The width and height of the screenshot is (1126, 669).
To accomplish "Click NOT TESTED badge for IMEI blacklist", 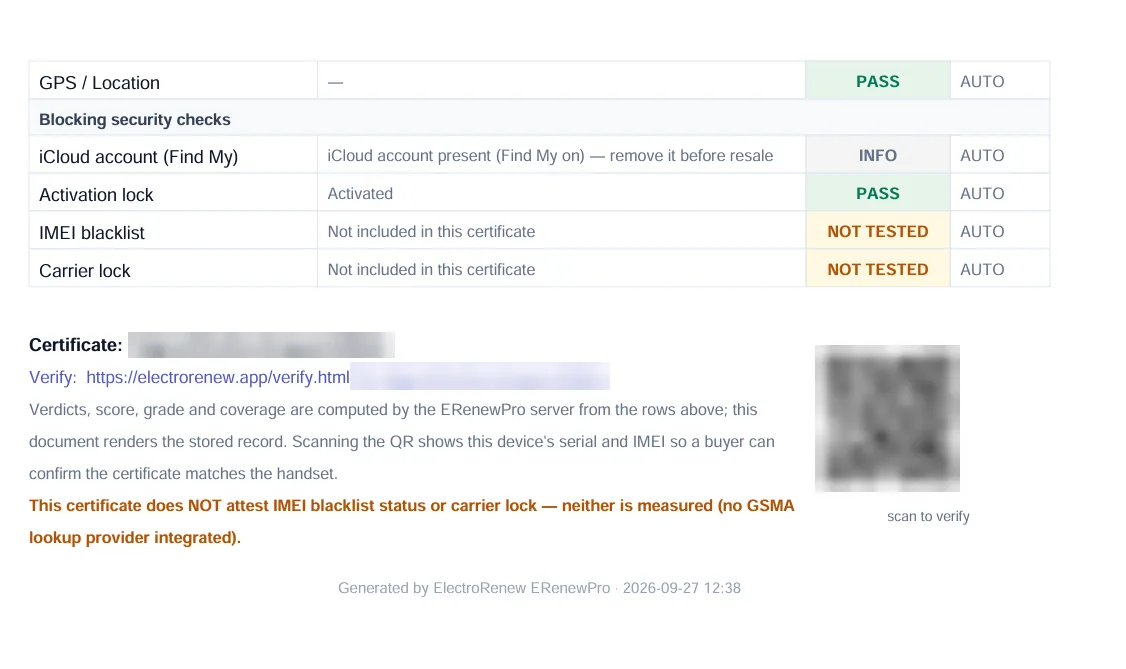I will (x=878, y=232).
